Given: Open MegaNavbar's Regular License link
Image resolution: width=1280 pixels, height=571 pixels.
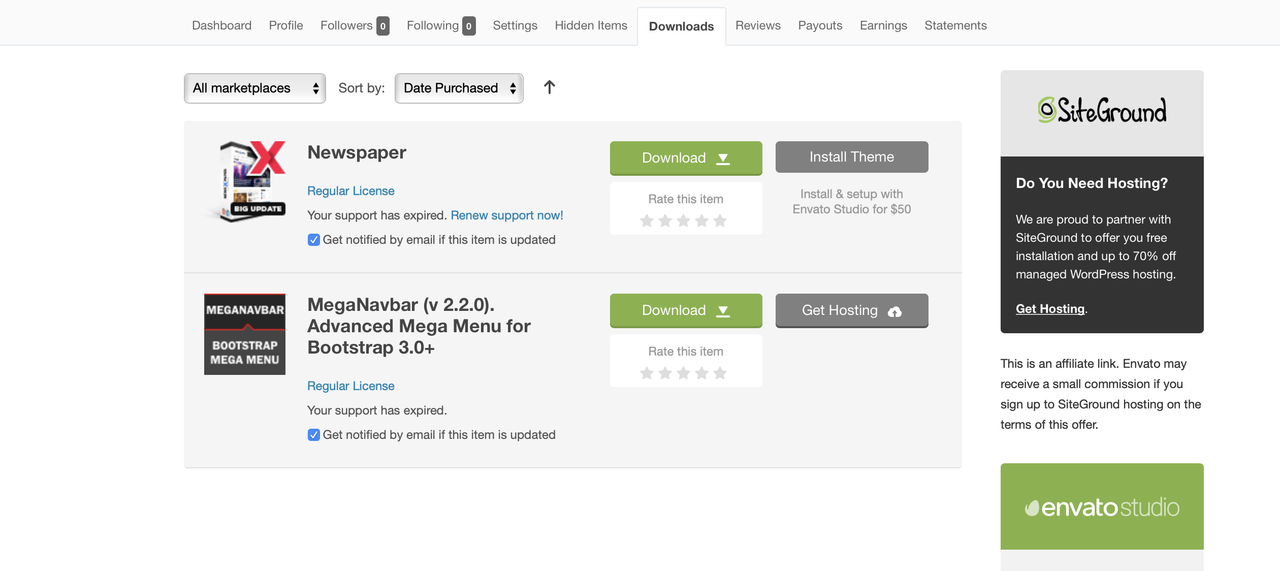Looking at the screenshot, I should pos(351,386).
